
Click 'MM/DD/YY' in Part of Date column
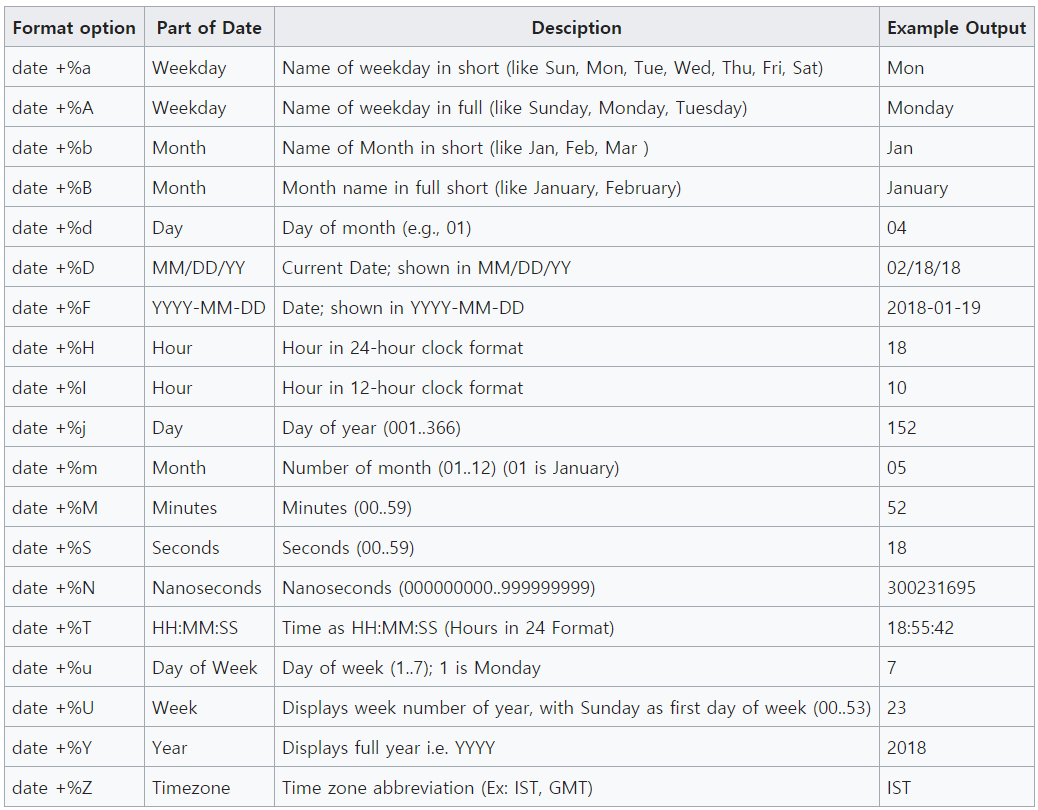(199, 267)
